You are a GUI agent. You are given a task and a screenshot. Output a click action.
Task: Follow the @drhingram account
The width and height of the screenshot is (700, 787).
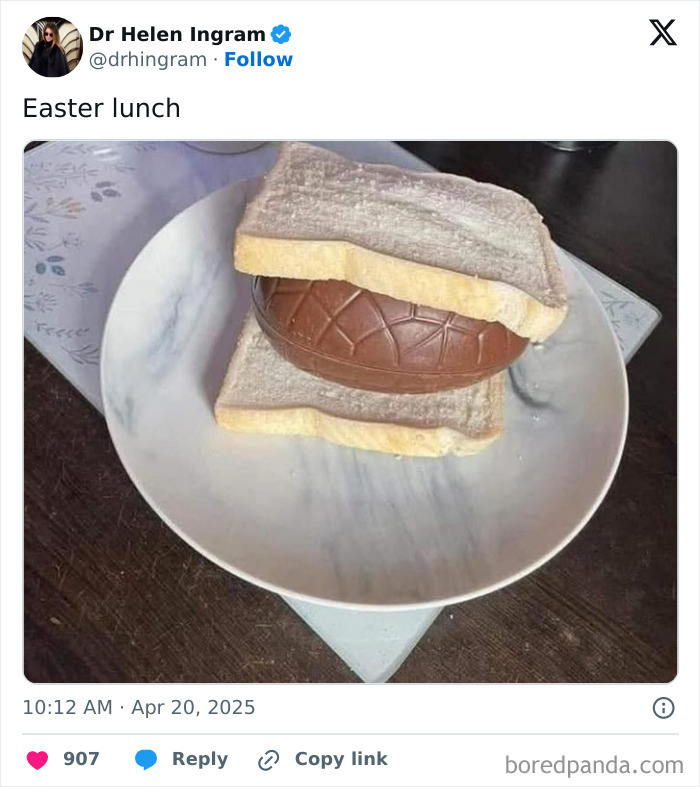point(258,60)
